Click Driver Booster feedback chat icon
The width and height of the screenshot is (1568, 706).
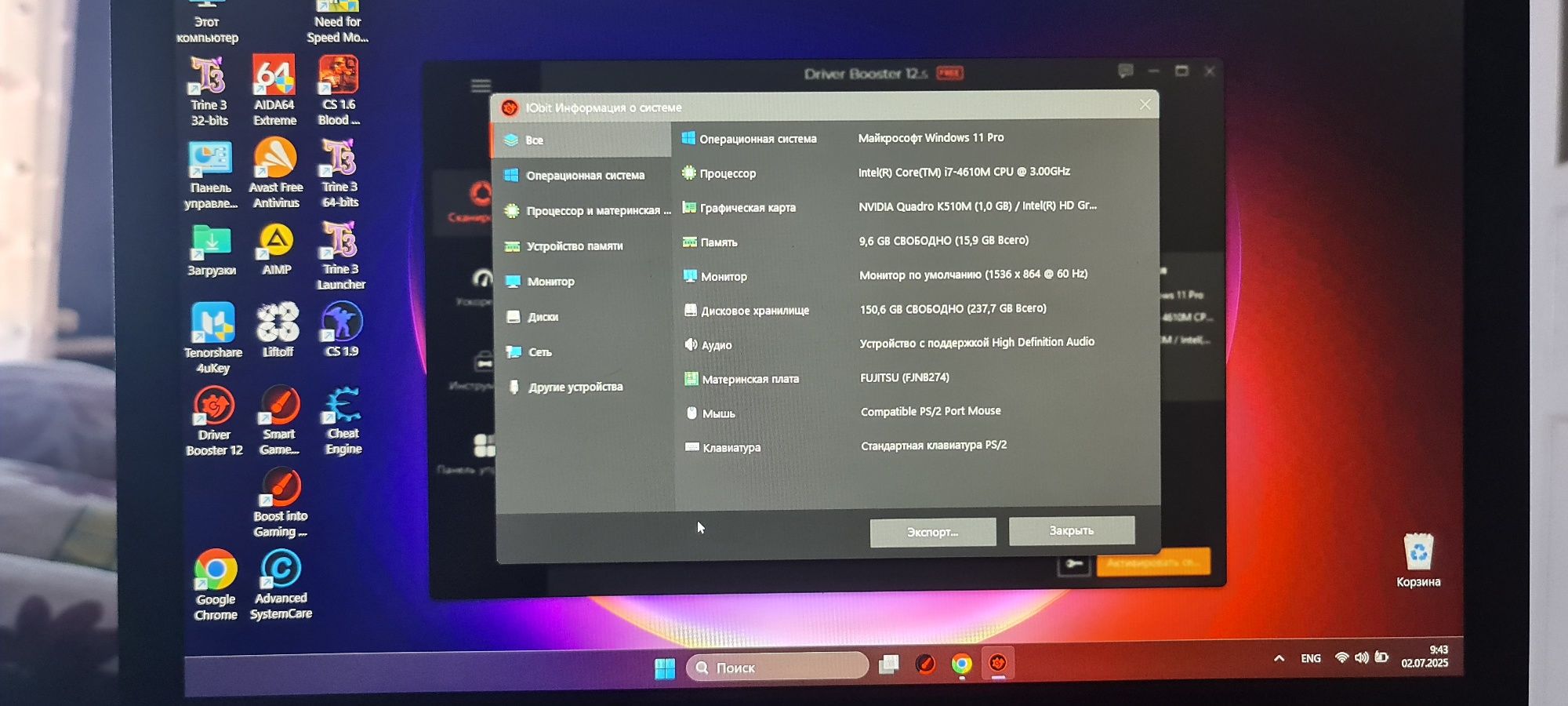(x=1126, y=71)
